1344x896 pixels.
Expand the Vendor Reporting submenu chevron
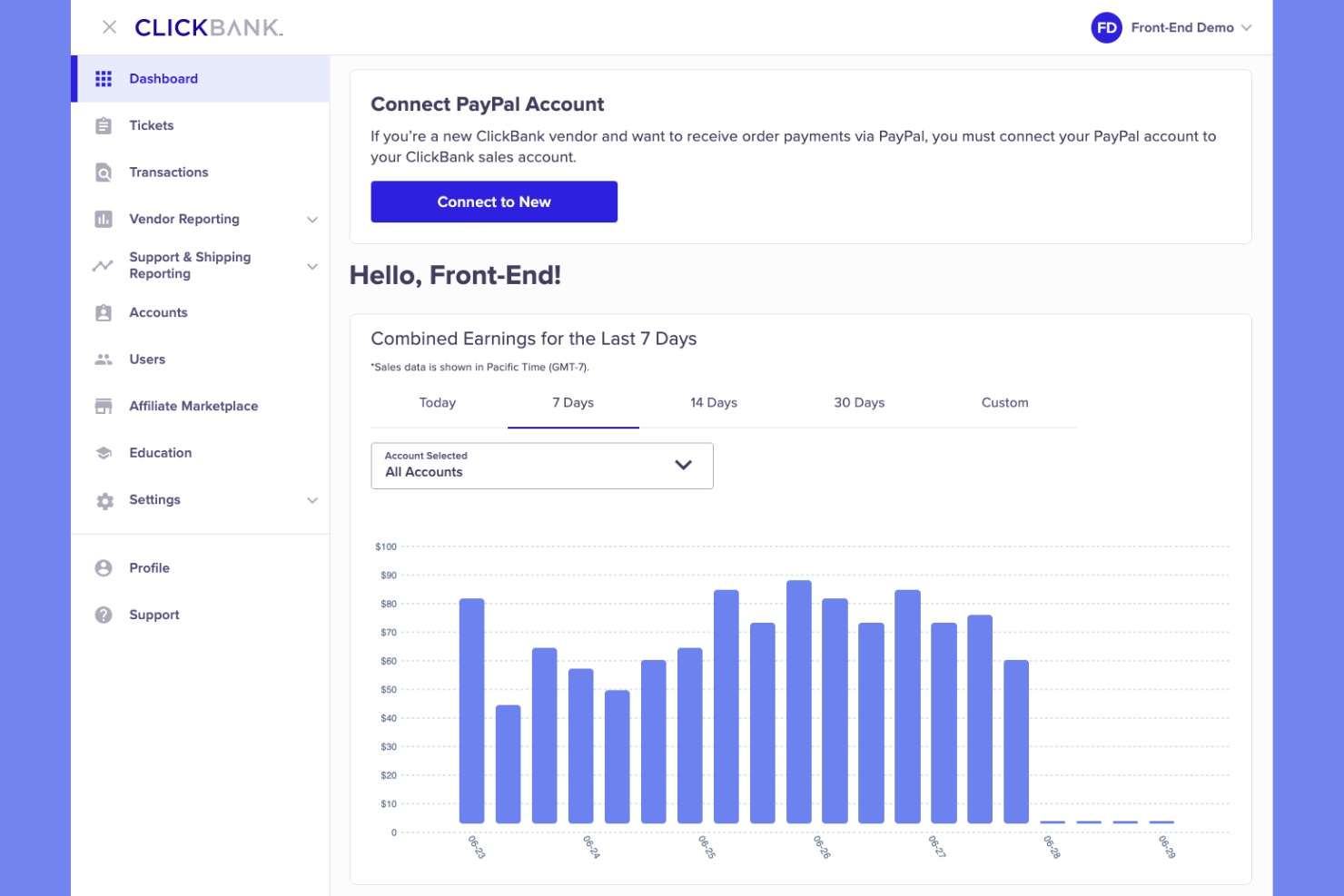312,220
